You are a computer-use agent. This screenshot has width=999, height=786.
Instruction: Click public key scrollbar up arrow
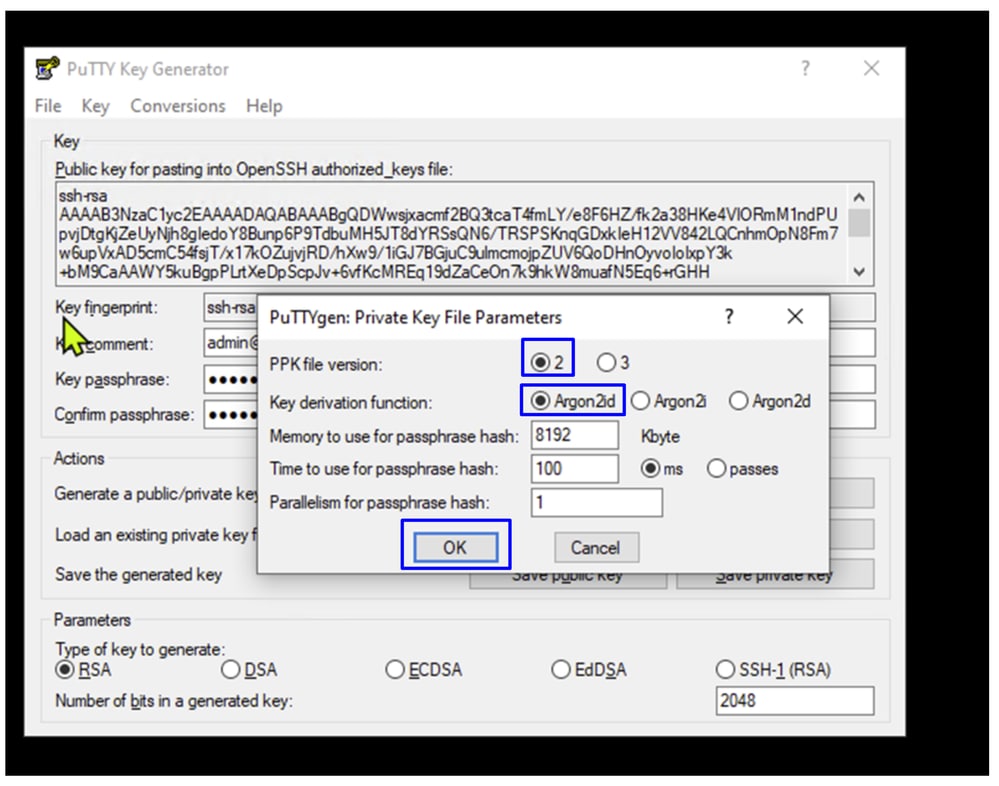click(859, 197)
